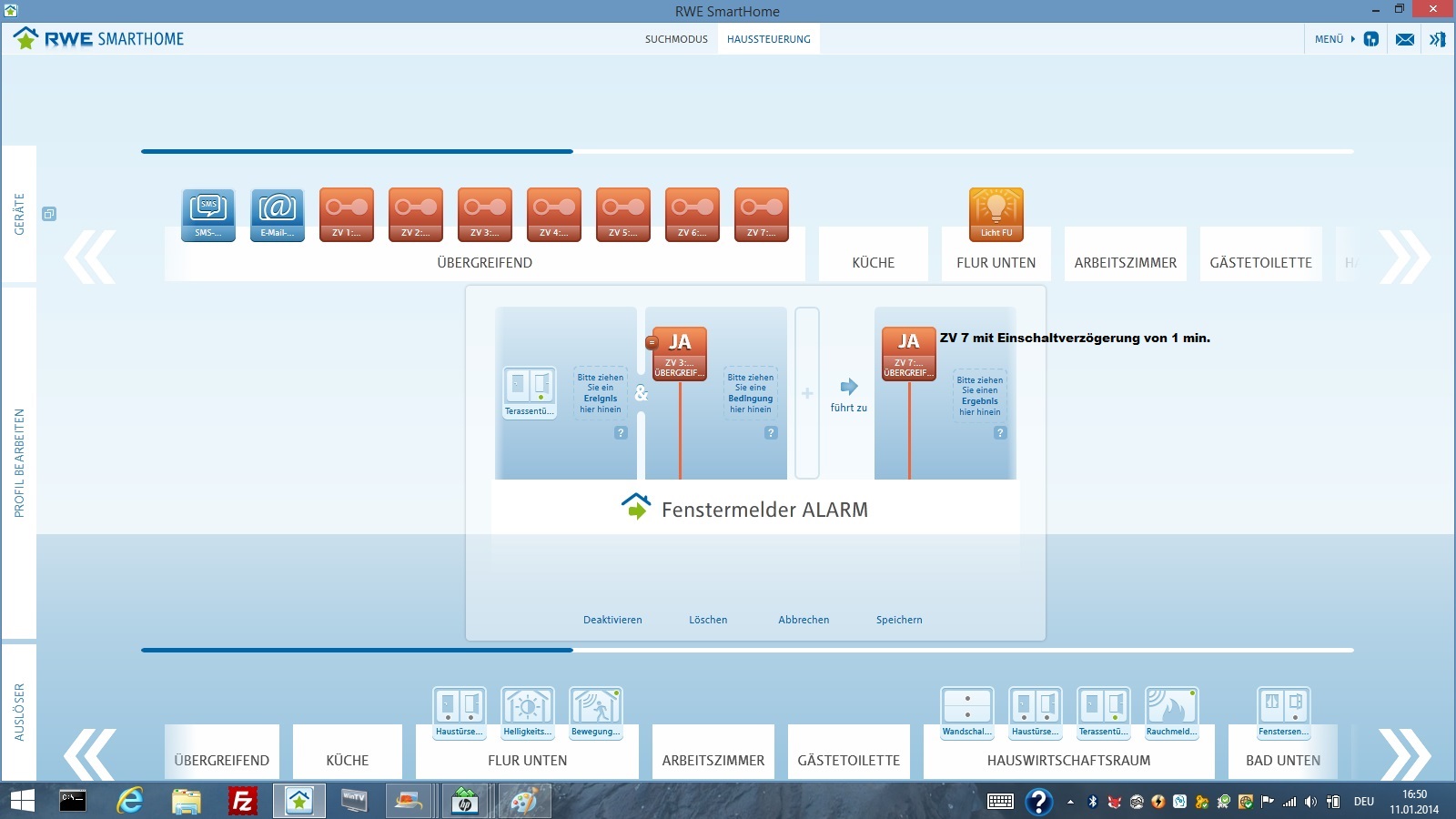Open help for the Ereignis drop zone

(621, 433)
